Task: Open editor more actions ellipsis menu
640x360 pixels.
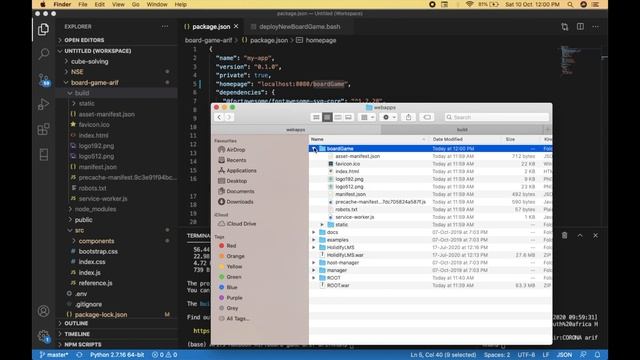Action: (x=596, y=27)
